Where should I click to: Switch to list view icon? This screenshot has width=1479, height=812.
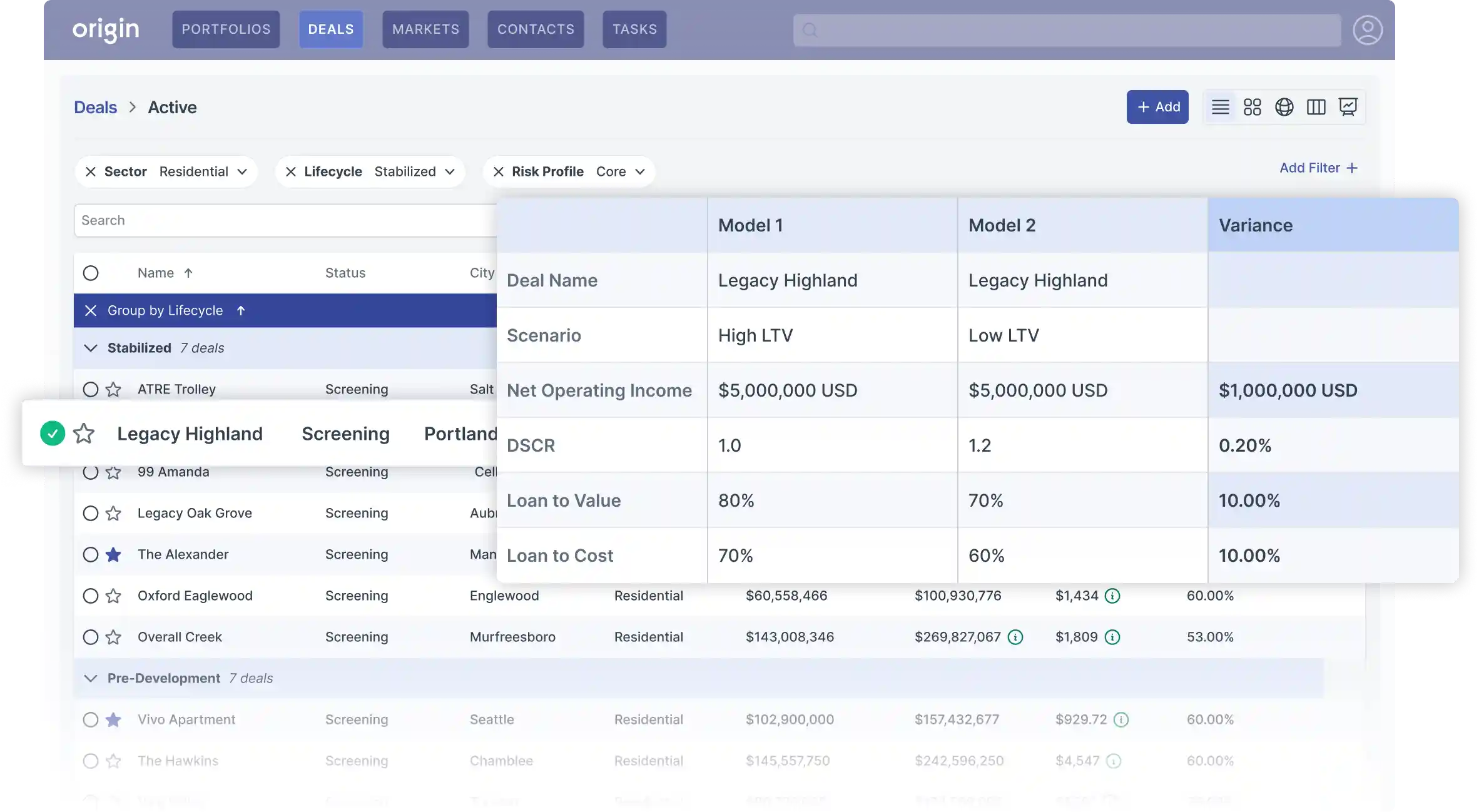pyautogui.click(x=1220, y=107)
